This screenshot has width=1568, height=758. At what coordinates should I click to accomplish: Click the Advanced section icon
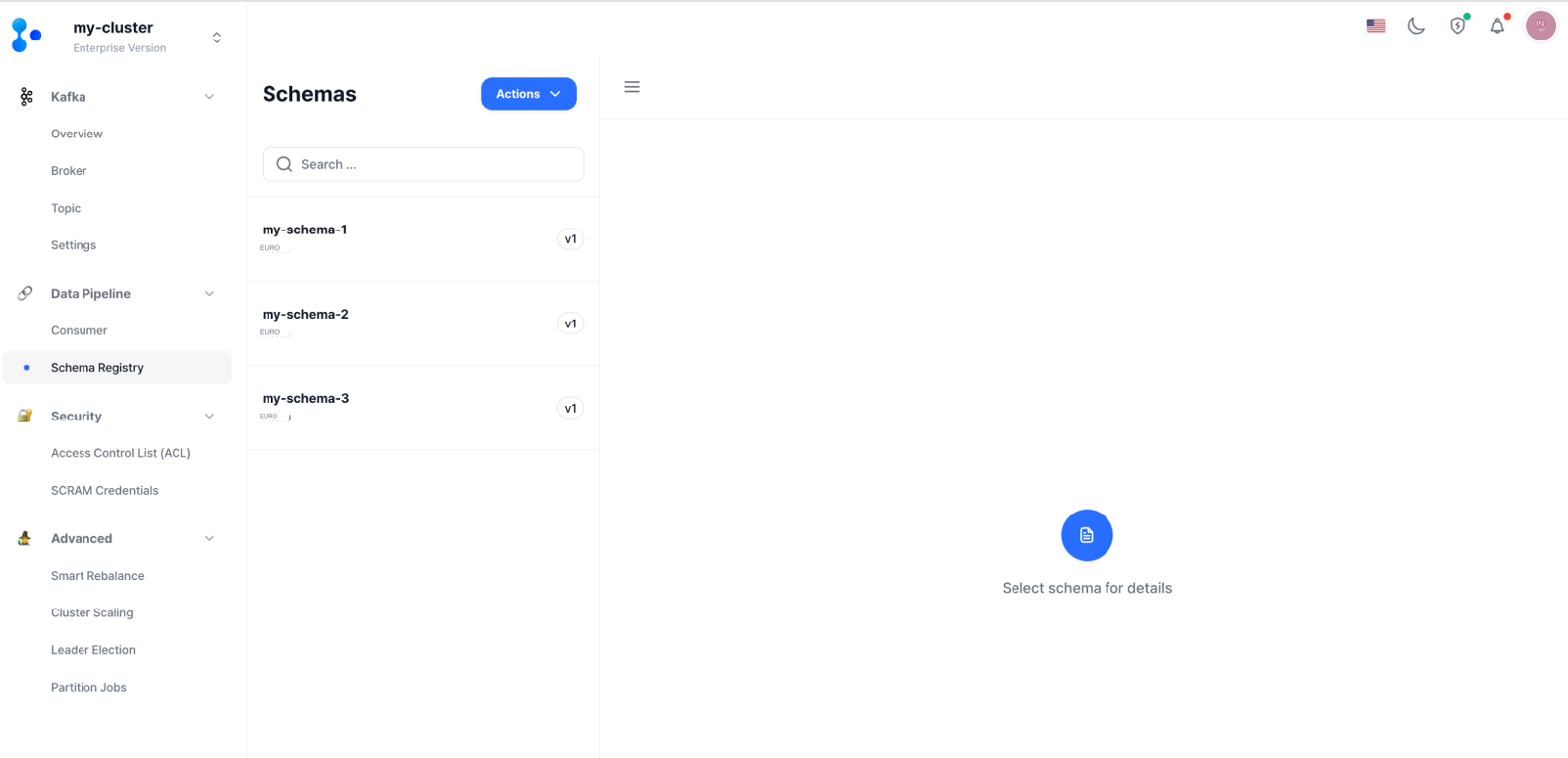click(x=25, y=539)
